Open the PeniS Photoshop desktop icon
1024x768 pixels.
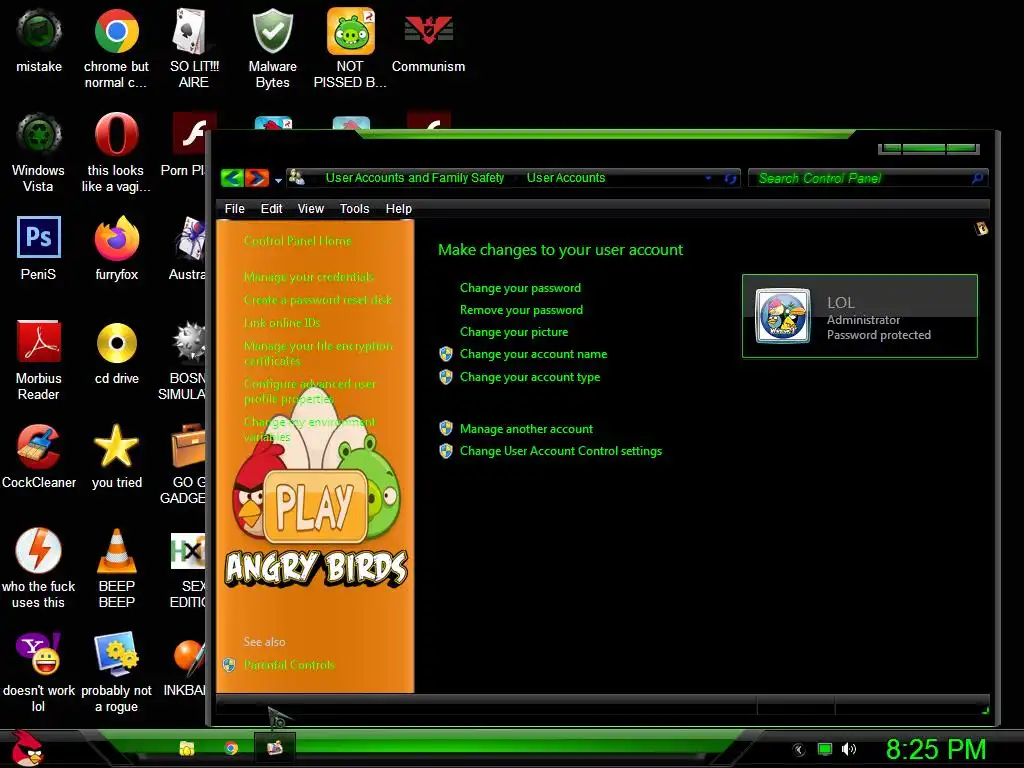pos(39,249)
